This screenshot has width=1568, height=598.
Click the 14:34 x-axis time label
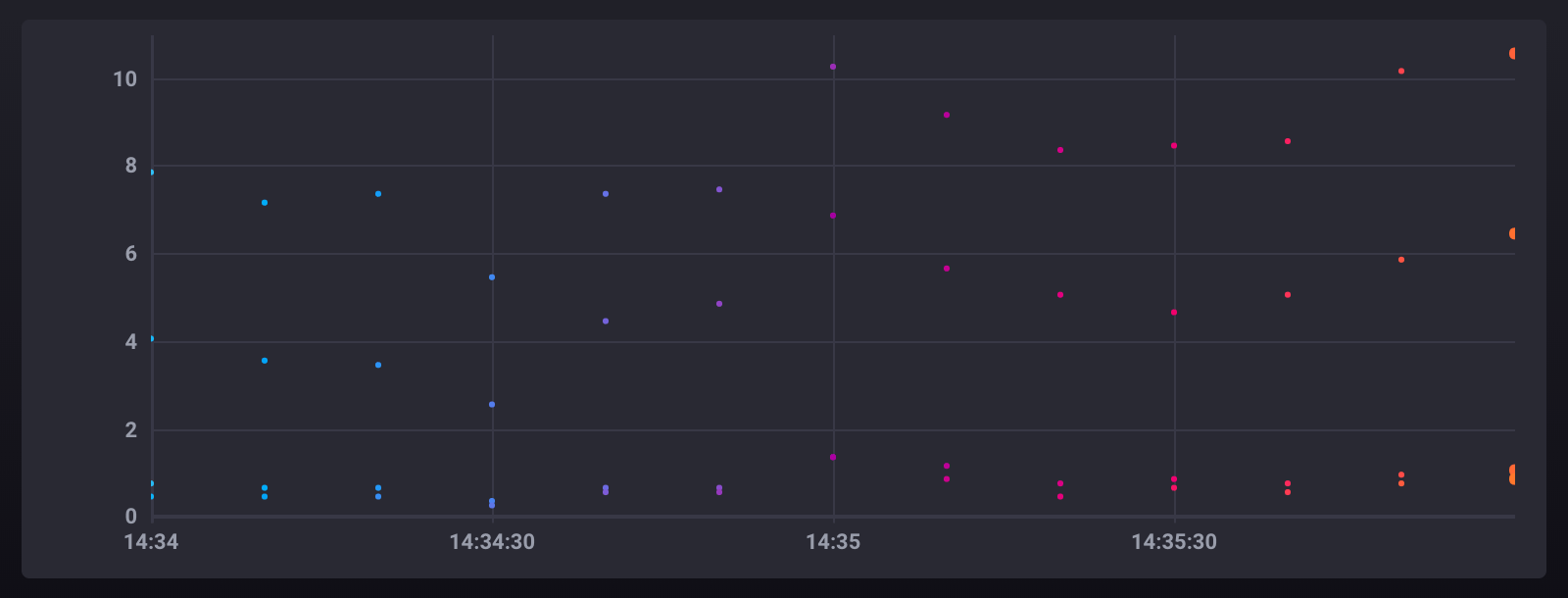(x=151, y=542)
